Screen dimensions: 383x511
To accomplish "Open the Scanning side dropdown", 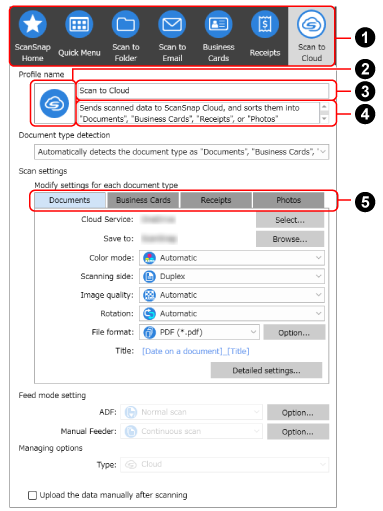I will click(x=232, y=276).
